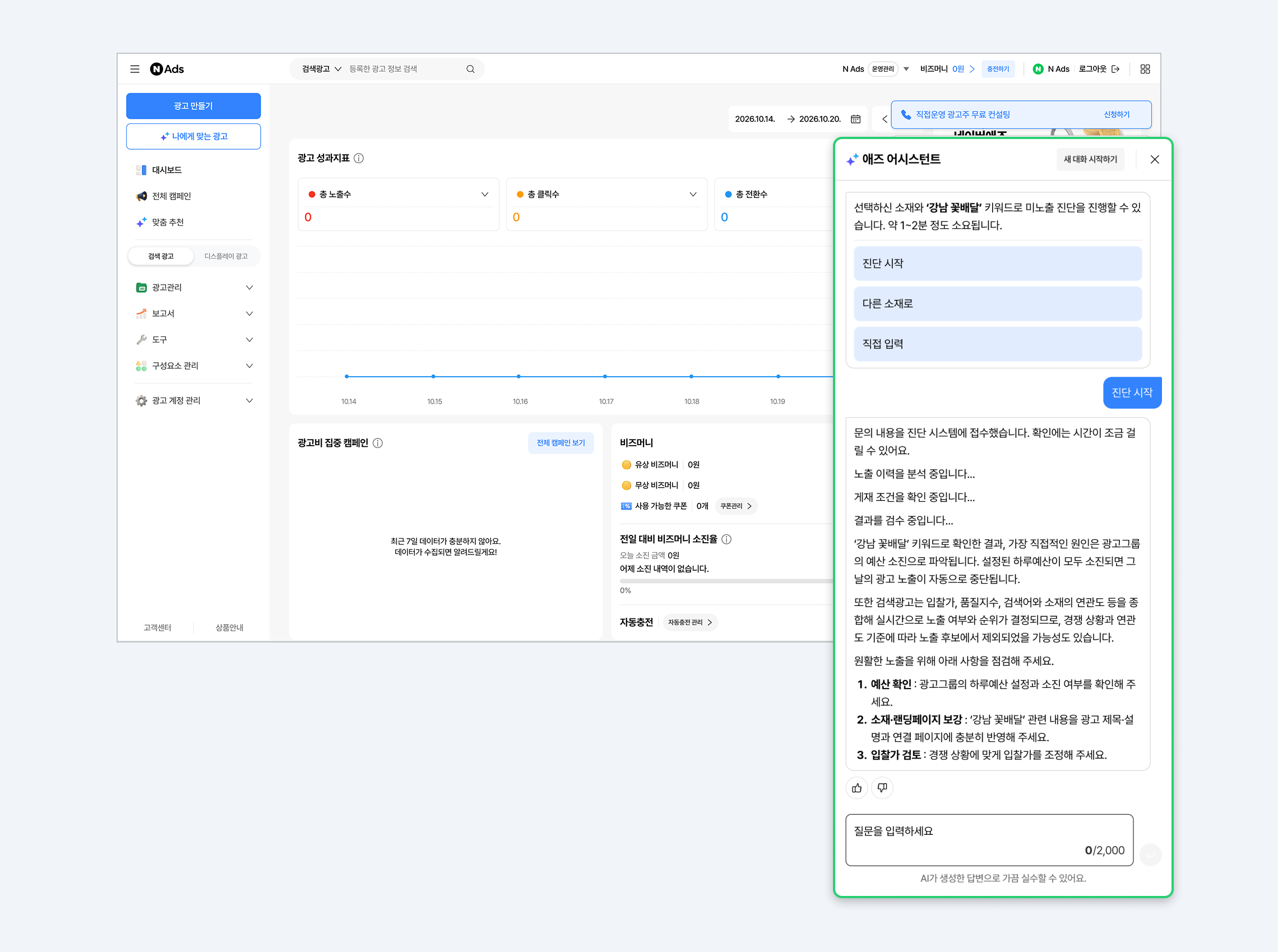
Task: Click the thumbs up feedback icon
Action: [857, 788]
